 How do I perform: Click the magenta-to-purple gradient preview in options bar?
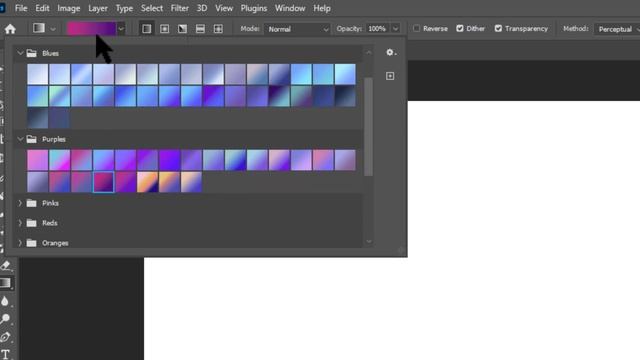point(92,29)
